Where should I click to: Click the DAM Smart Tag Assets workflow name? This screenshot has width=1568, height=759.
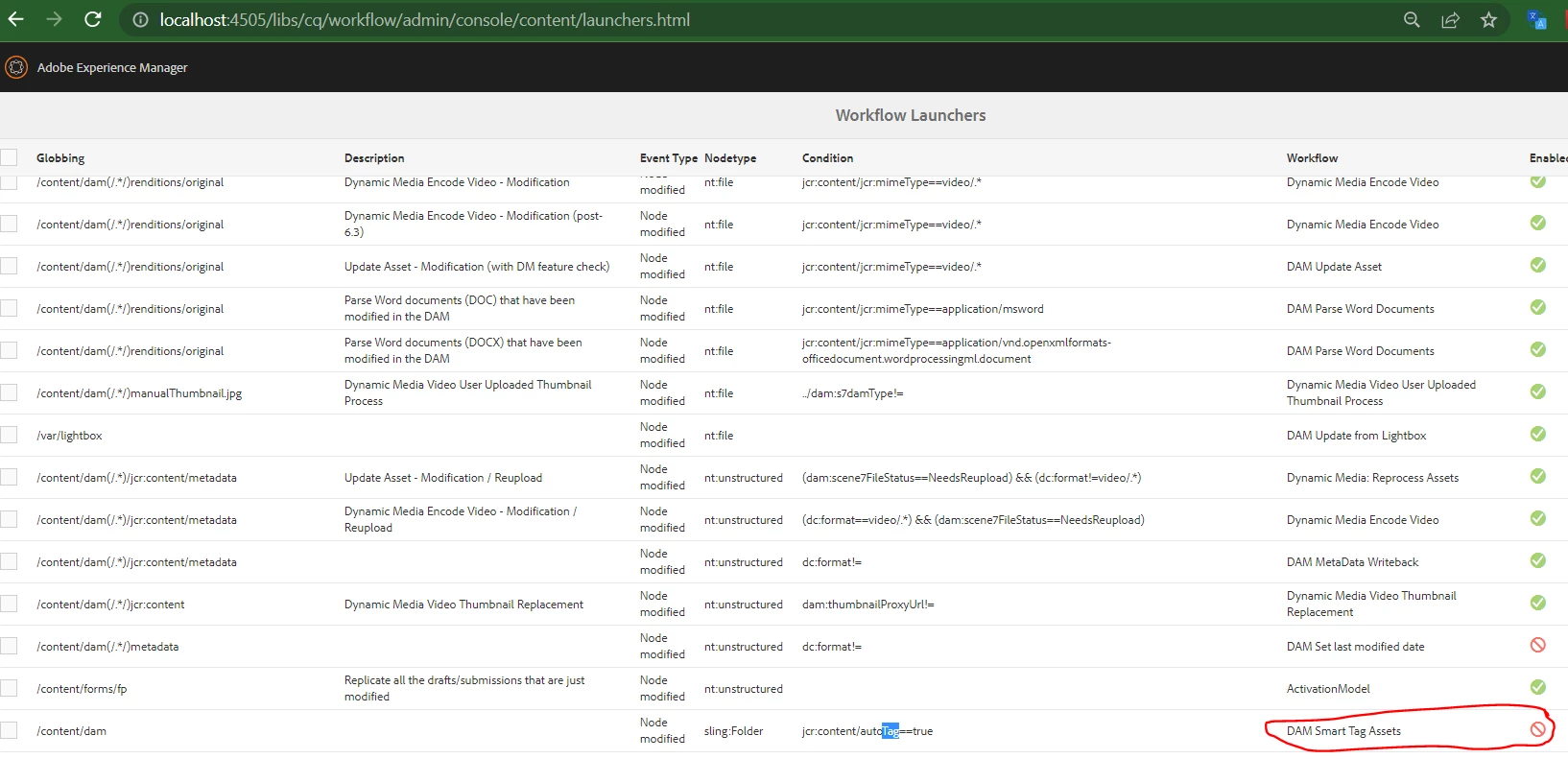[x=1343, y=731]
